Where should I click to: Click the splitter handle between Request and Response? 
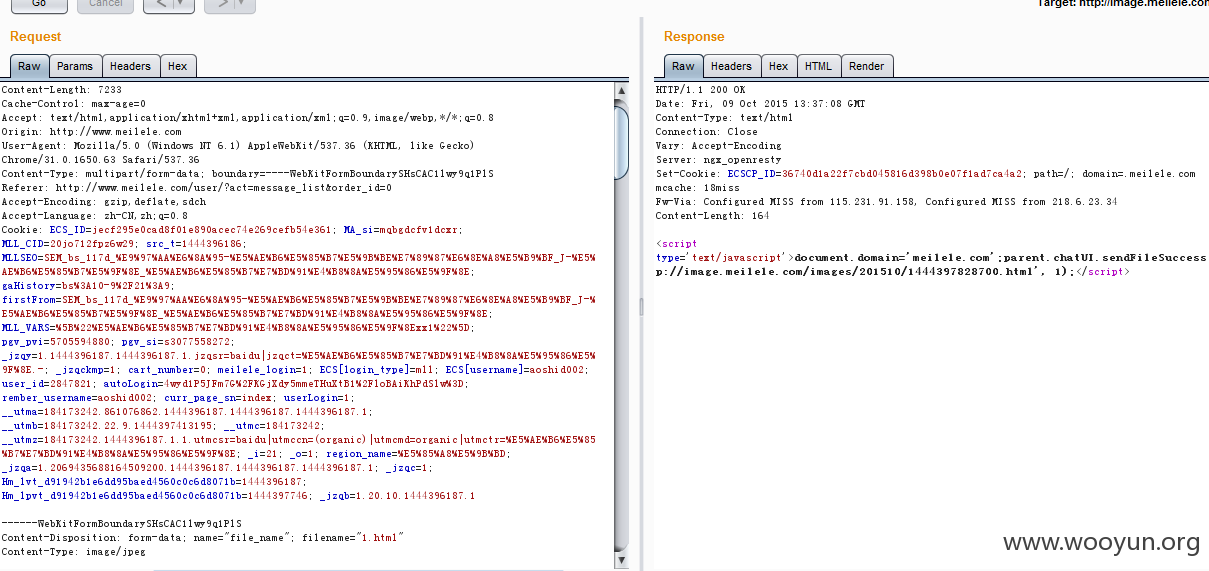pos(641,305)
